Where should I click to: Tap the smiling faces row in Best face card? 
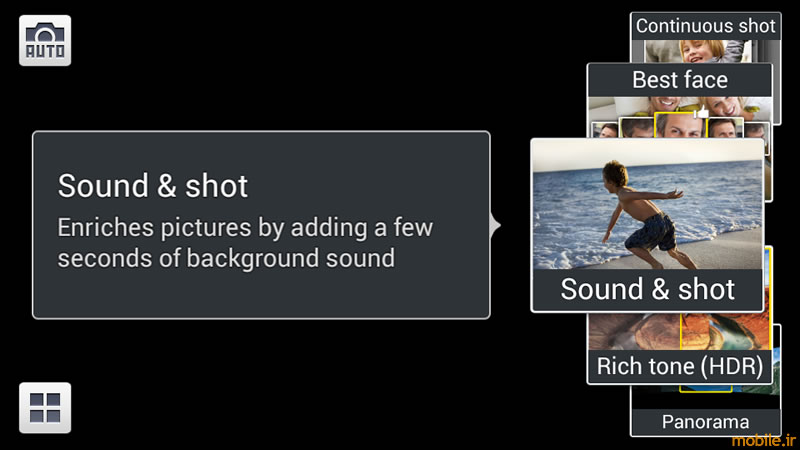(x=680, y=107)
